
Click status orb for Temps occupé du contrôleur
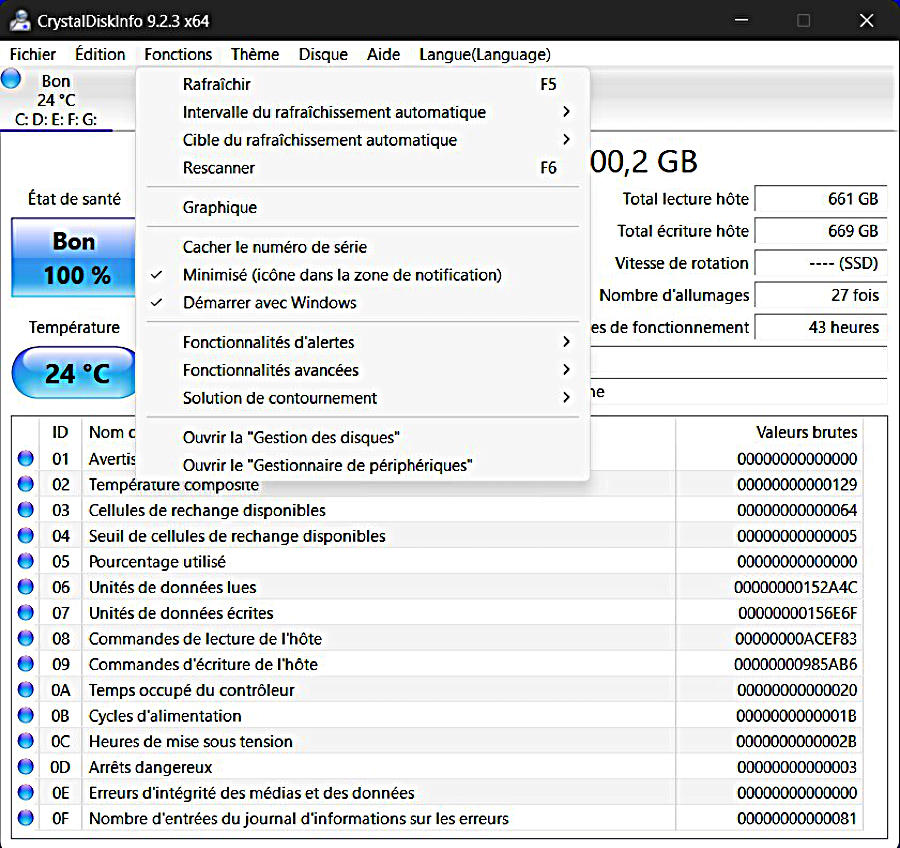26,690
